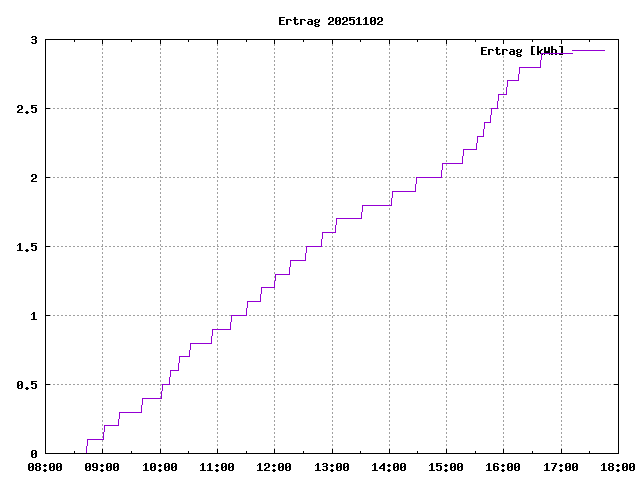Click the purple legend line sample

(x=588, y=50)
